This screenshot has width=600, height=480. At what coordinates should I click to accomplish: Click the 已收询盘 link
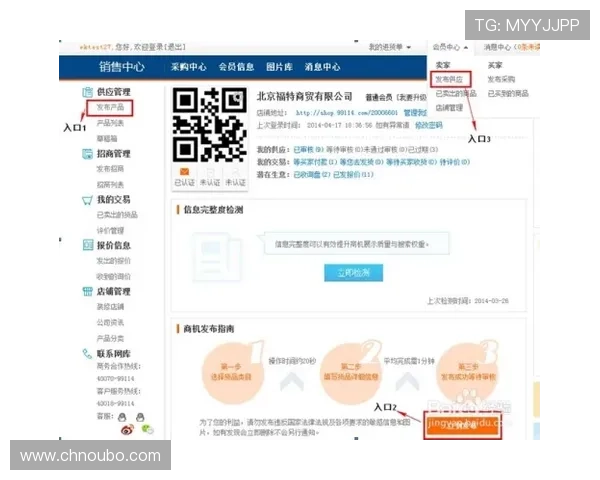312,175
